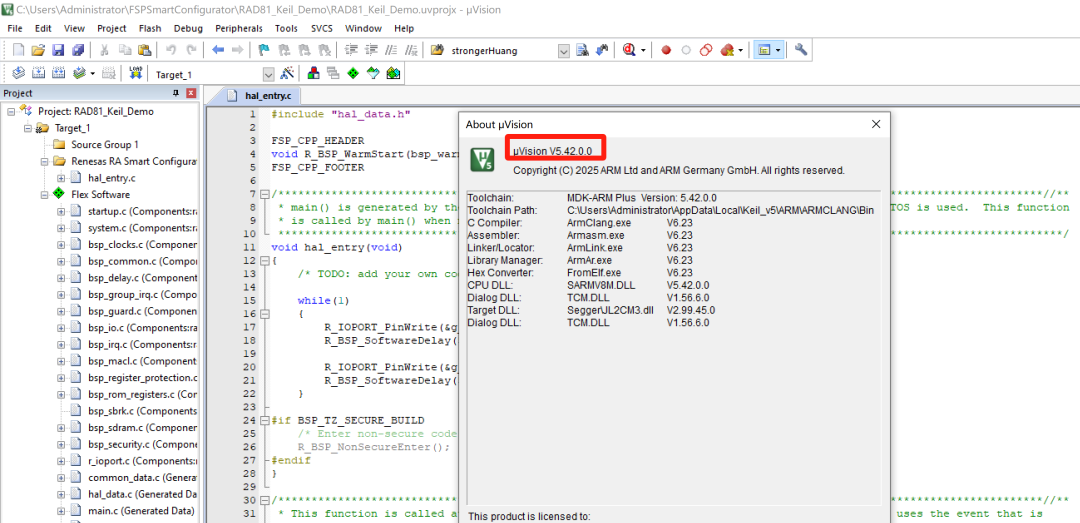Save the current file using toolbar
The height and width of the screenshot is (523, 1080).
59,50
